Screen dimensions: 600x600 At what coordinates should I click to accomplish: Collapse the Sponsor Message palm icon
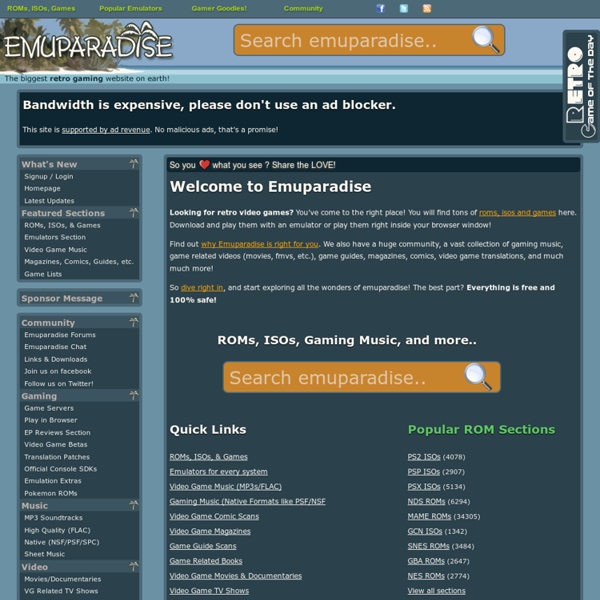pyautogui.click(x=134, y=298)
